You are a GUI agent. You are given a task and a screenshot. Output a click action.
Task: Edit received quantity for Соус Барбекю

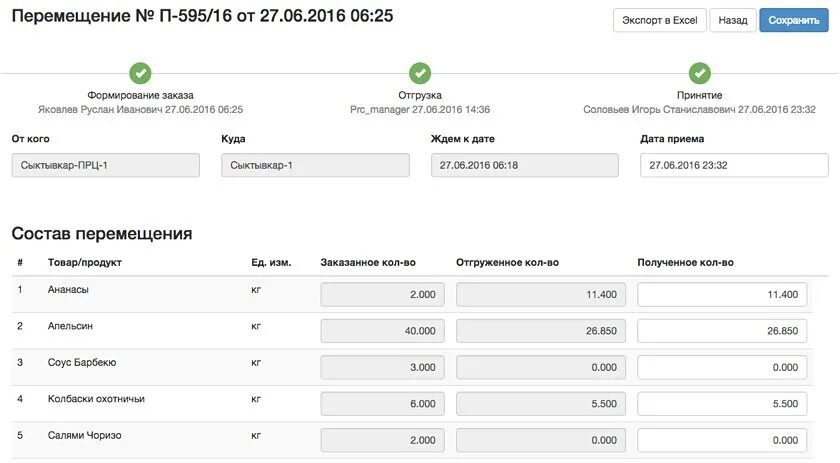click(722, 368)
